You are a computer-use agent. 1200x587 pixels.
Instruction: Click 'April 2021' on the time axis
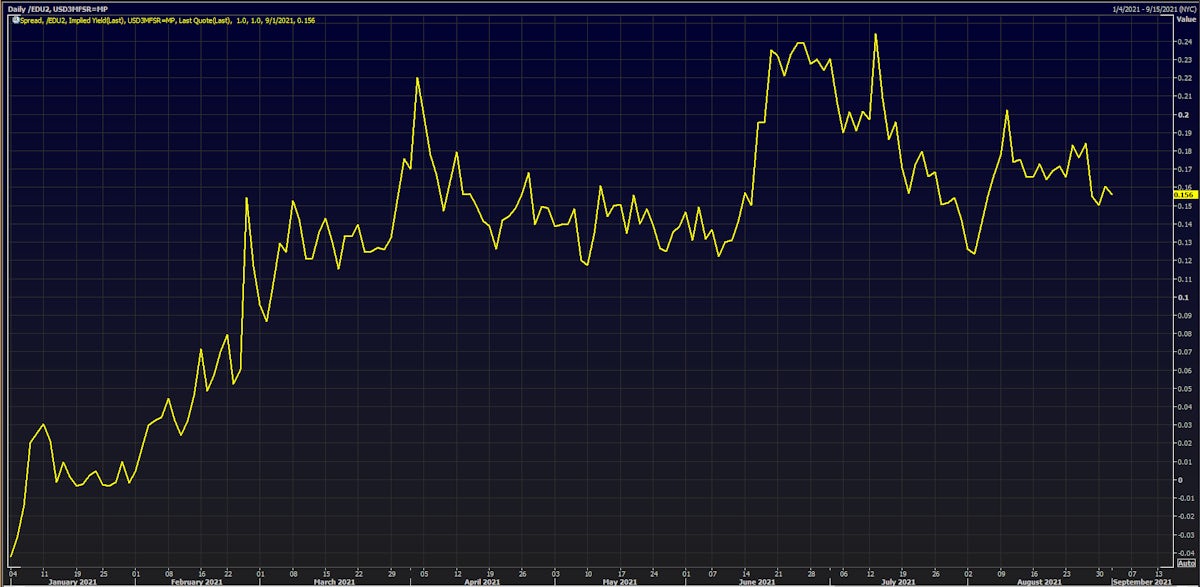coord(483,581)
